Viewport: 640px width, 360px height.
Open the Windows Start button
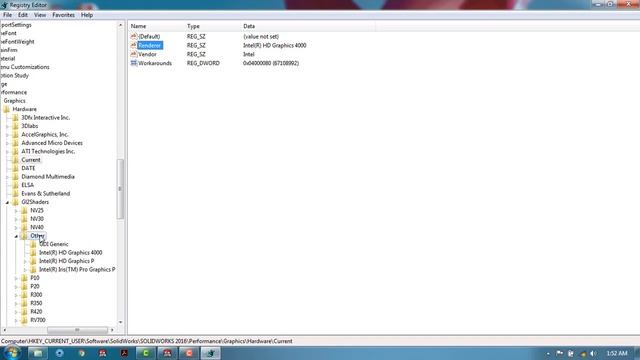tap(11, 353)
